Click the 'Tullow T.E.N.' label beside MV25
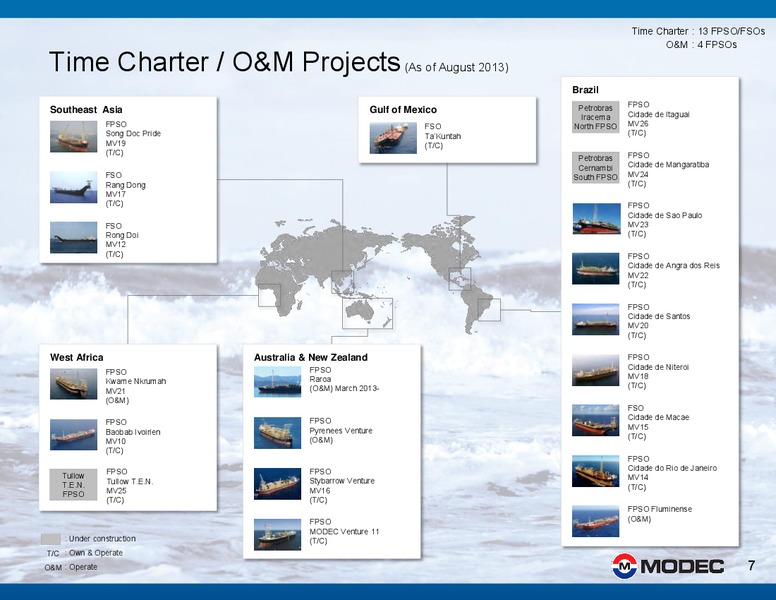776x600 pixels. (x=130, y=481)
